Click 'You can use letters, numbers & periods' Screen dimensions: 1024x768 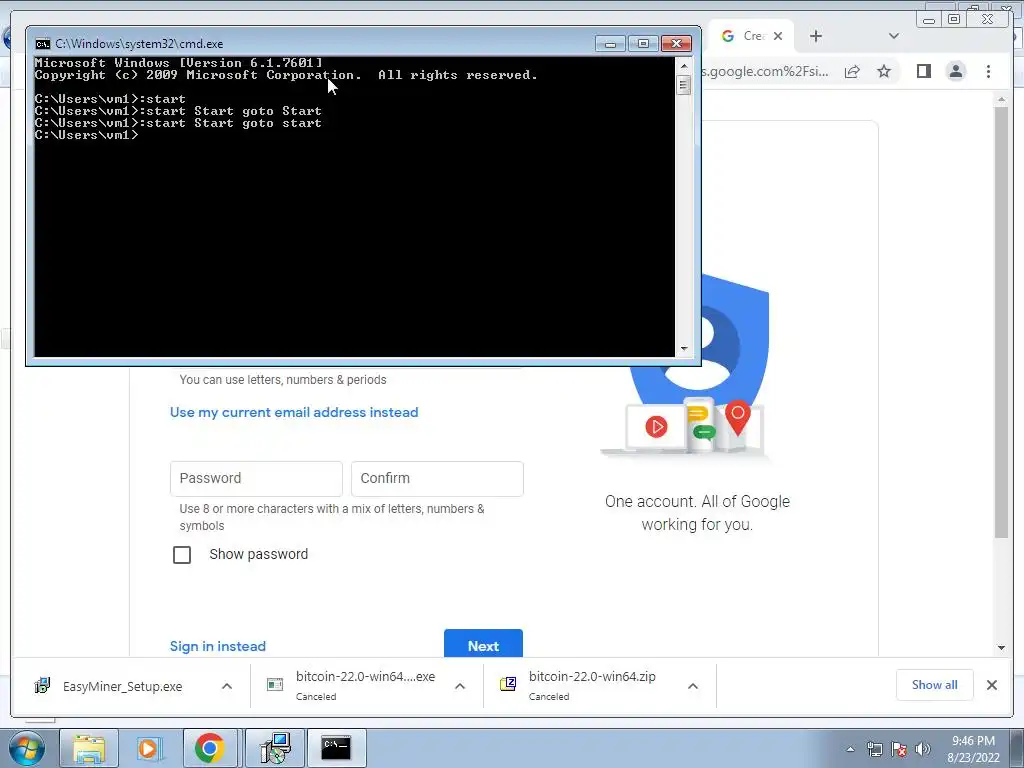283,379
